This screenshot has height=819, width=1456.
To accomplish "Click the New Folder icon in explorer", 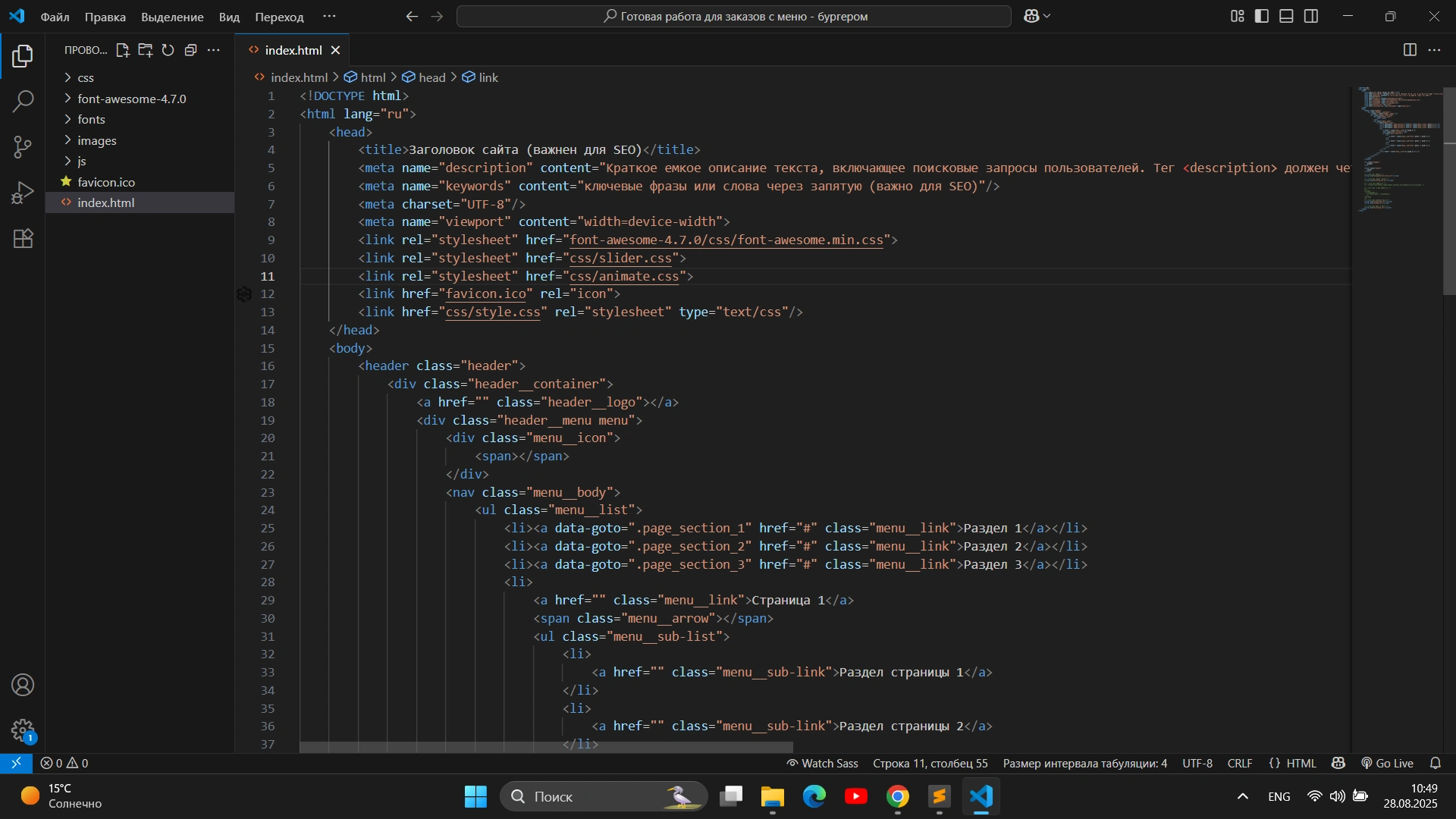I will (145, 50).
